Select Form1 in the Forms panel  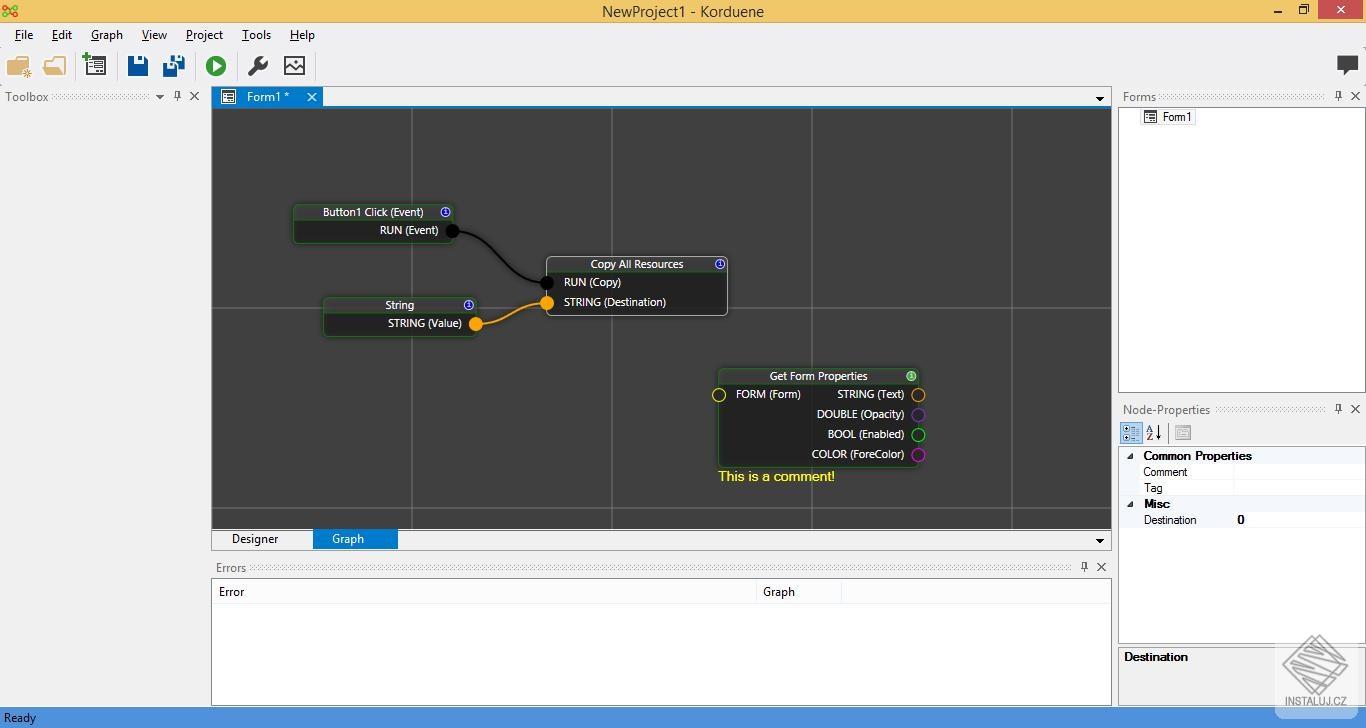(x=1176, y=117)
